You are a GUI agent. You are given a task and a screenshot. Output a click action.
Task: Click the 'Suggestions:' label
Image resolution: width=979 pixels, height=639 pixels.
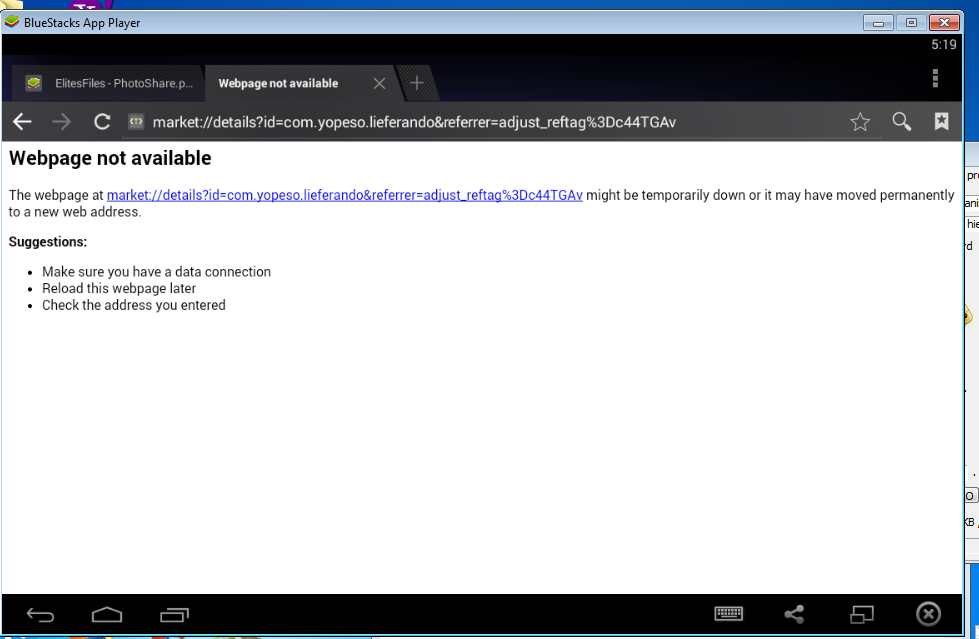pos(48,242)
